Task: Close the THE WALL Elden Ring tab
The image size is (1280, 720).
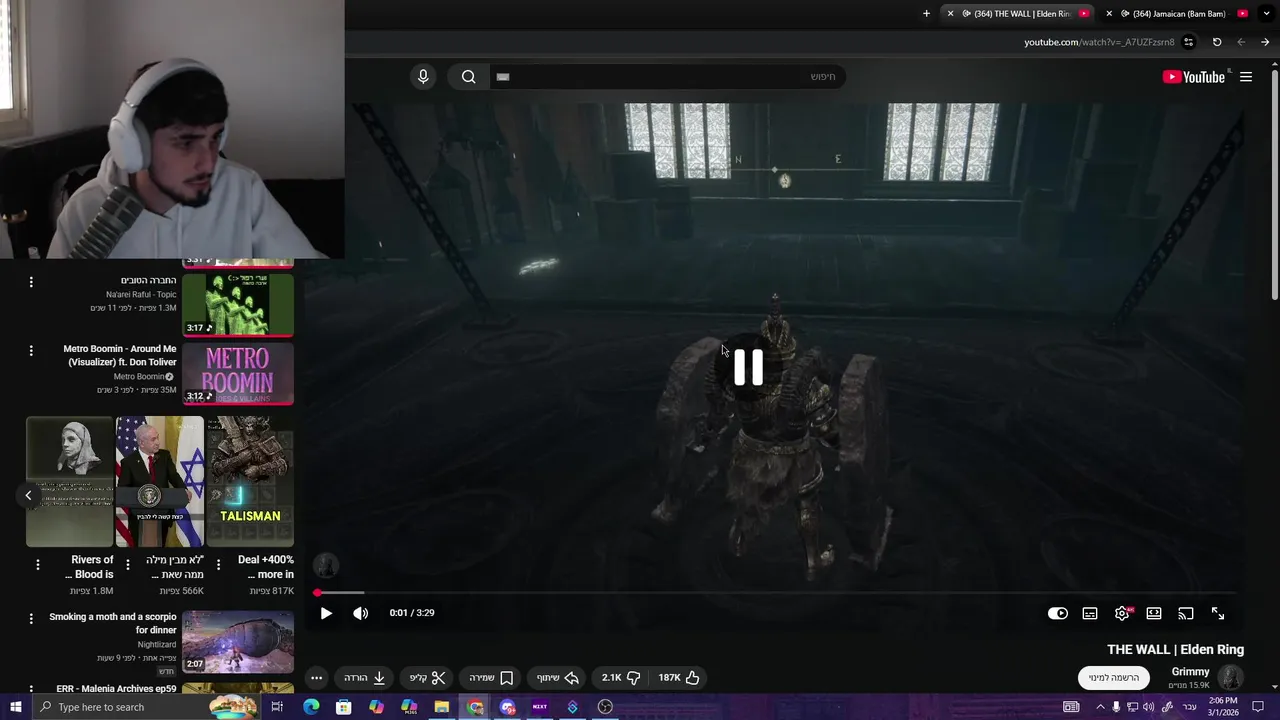Action: pyautogui.click(x=951, y=14)
